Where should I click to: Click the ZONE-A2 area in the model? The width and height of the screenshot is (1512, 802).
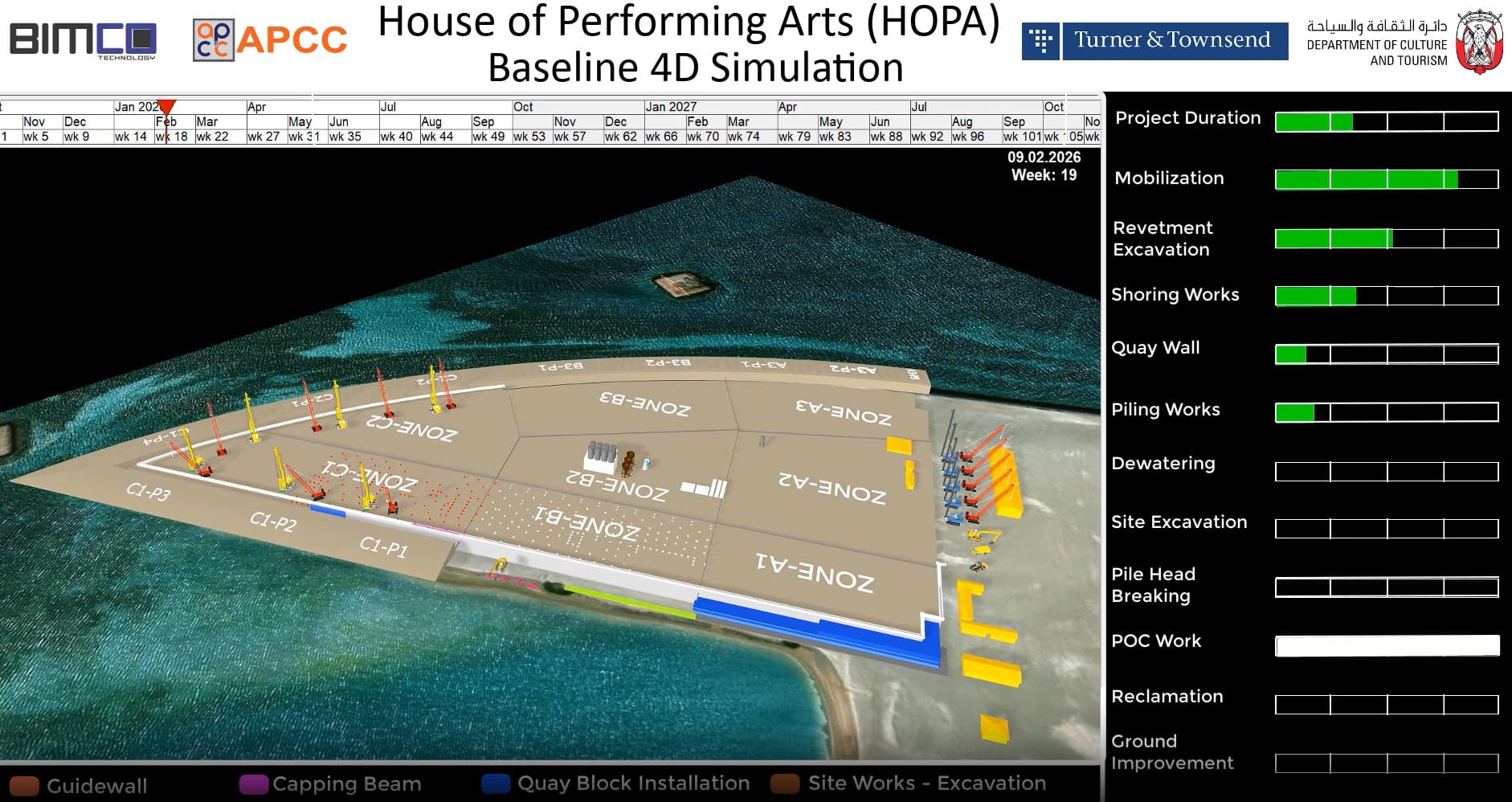point(832,487)
